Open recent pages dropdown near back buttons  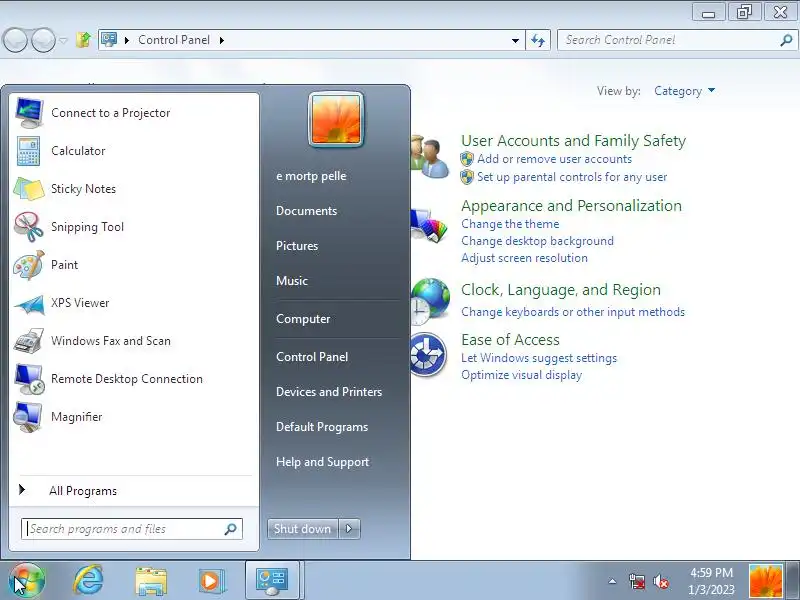pos(63,40)
